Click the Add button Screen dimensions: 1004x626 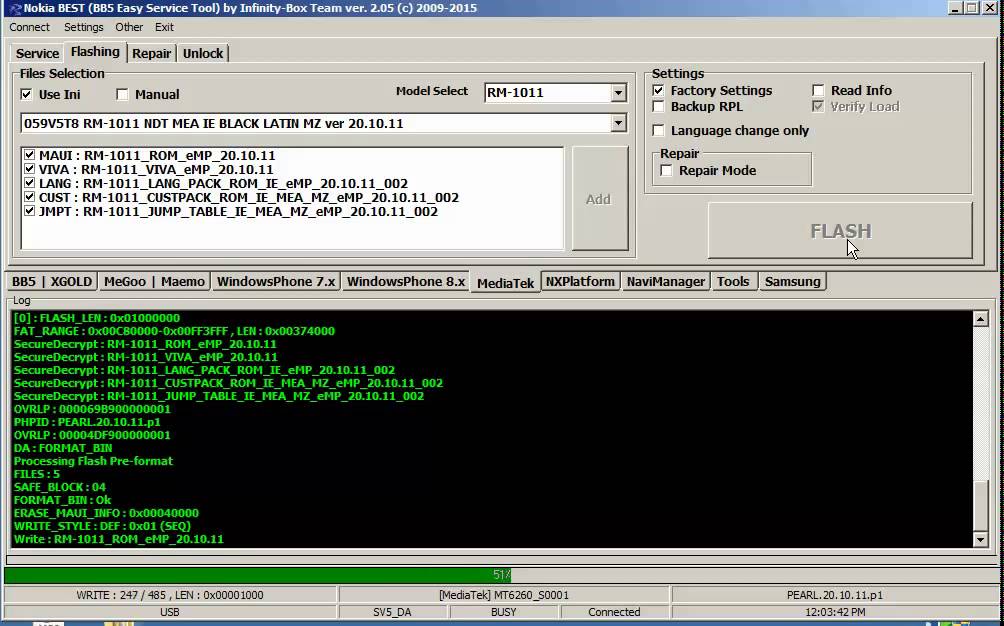point(599,199)
